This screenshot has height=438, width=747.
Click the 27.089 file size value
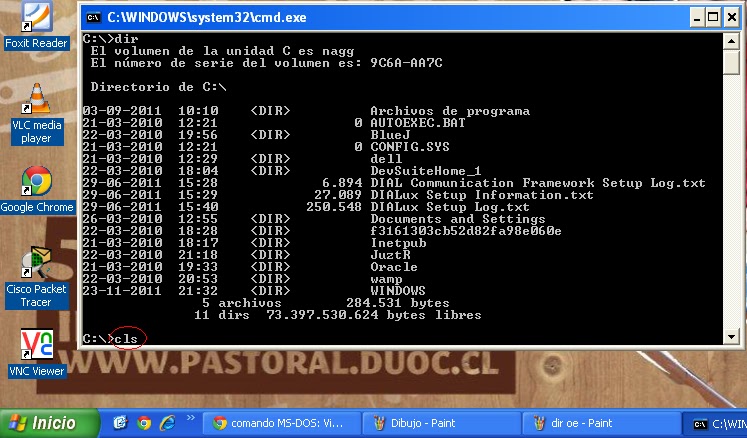click(x=338, y=195)
